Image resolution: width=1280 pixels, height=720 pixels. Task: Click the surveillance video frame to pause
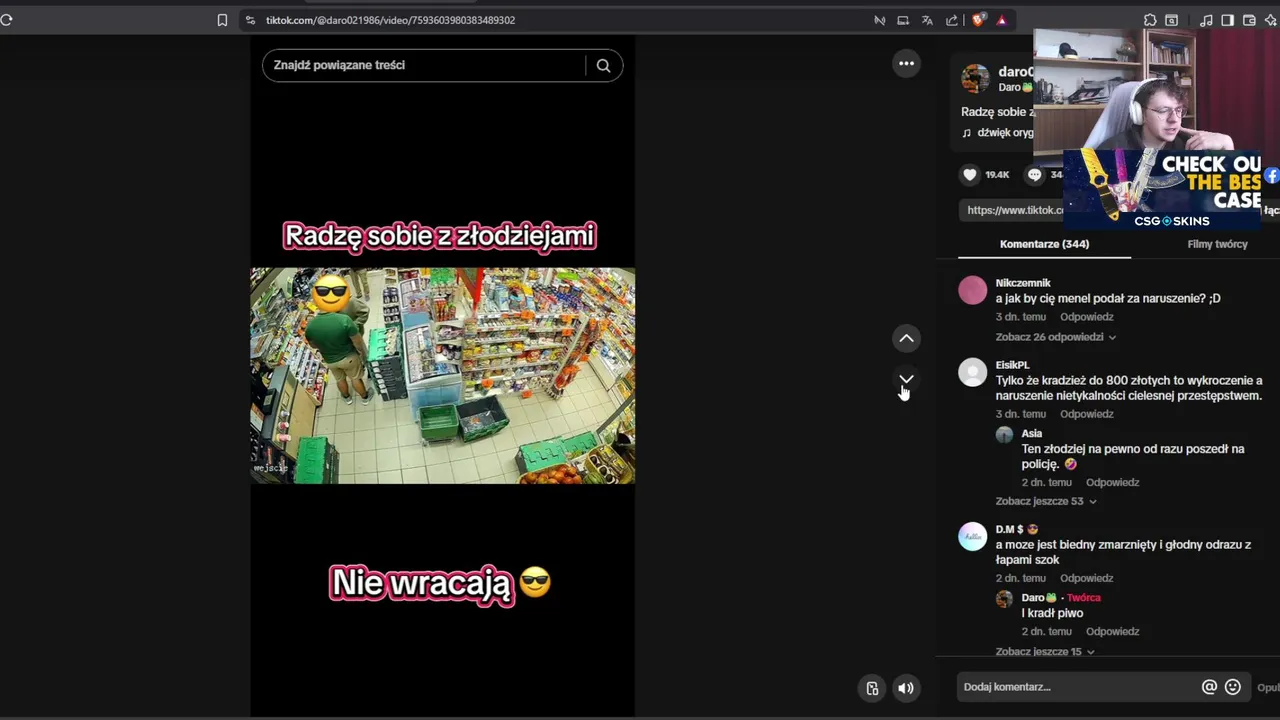(442, 375)
